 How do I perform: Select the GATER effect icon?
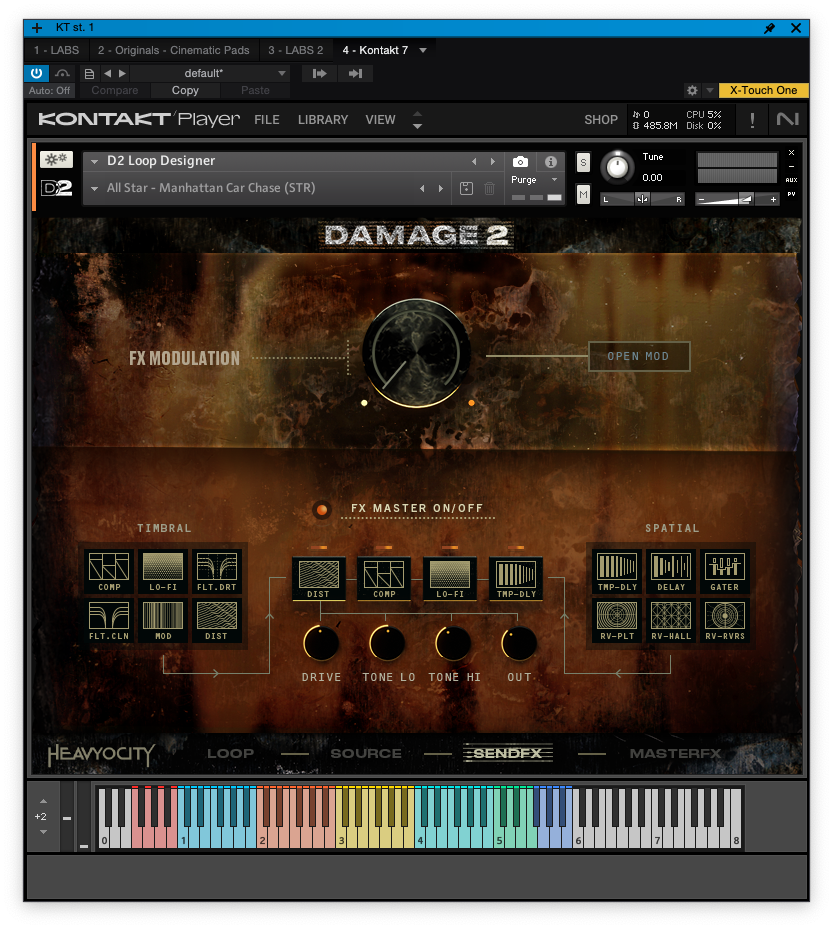[x=725, y=571]
